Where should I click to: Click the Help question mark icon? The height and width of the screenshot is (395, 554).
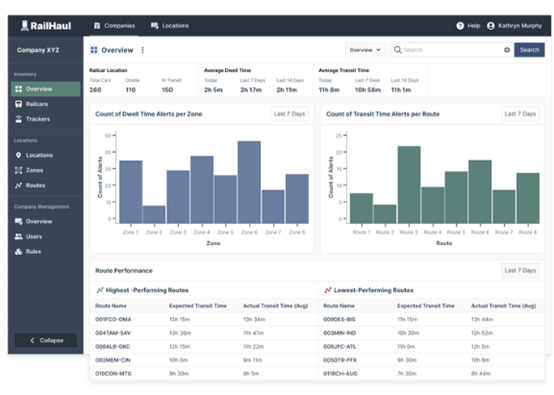point(460,26)
